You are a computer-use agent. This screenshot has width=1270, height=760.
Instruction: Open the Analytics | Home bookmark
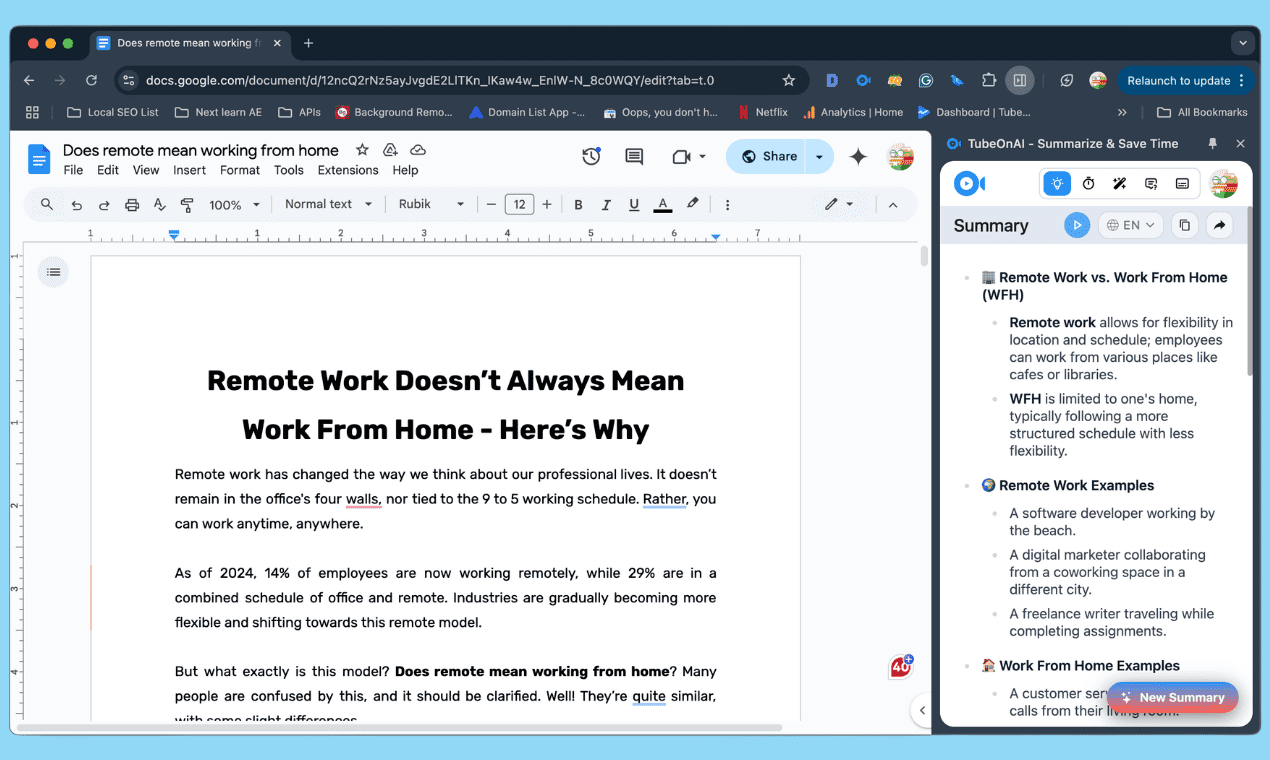(853, 112)
